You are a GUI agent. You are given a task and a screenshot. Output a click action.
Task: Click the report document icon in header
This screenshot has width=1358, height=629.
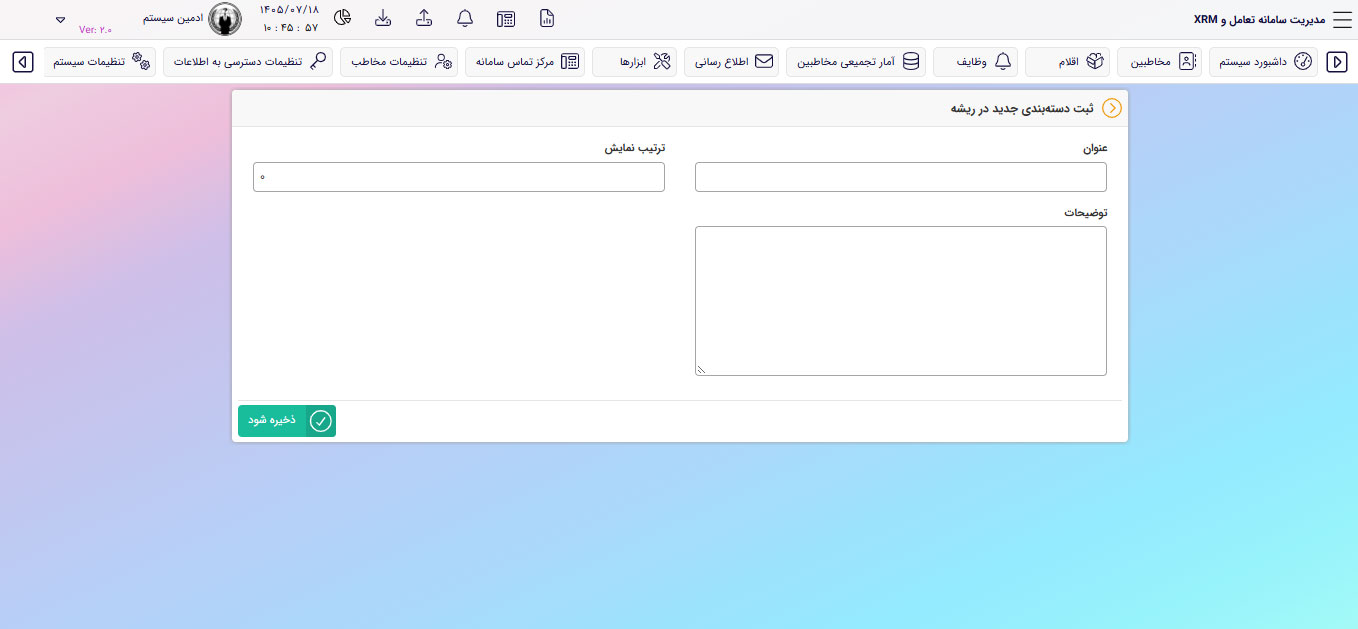(546, 18)
